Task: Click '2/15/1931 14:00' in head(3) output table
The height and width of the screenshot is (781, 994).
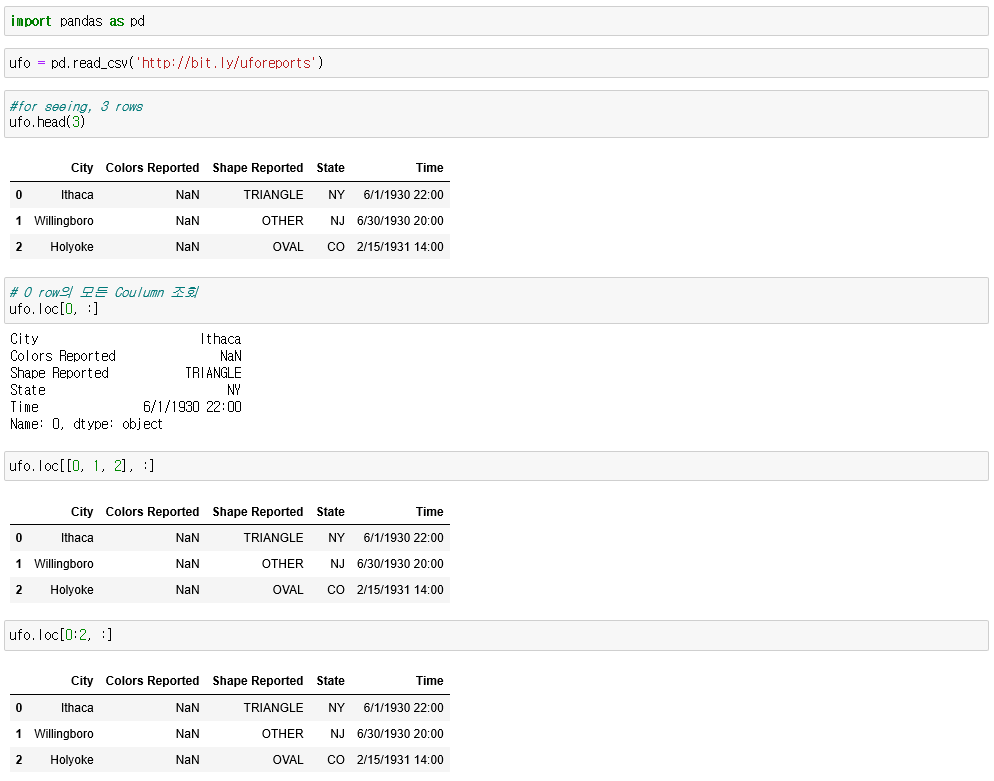Action: [400, 247]
